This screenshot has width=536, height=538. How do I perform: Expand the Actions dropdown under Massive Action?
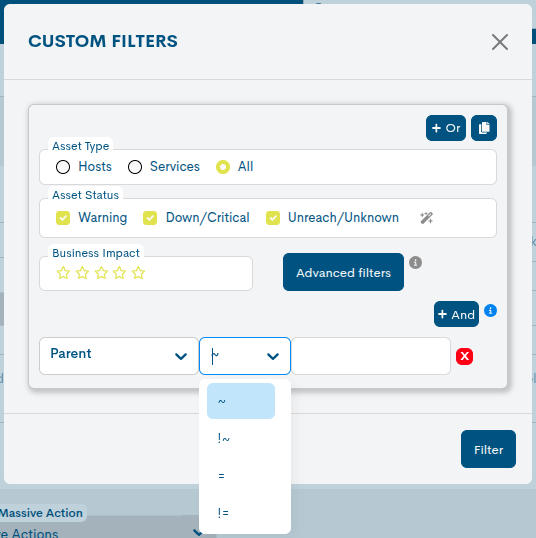[x=197, y=533]
